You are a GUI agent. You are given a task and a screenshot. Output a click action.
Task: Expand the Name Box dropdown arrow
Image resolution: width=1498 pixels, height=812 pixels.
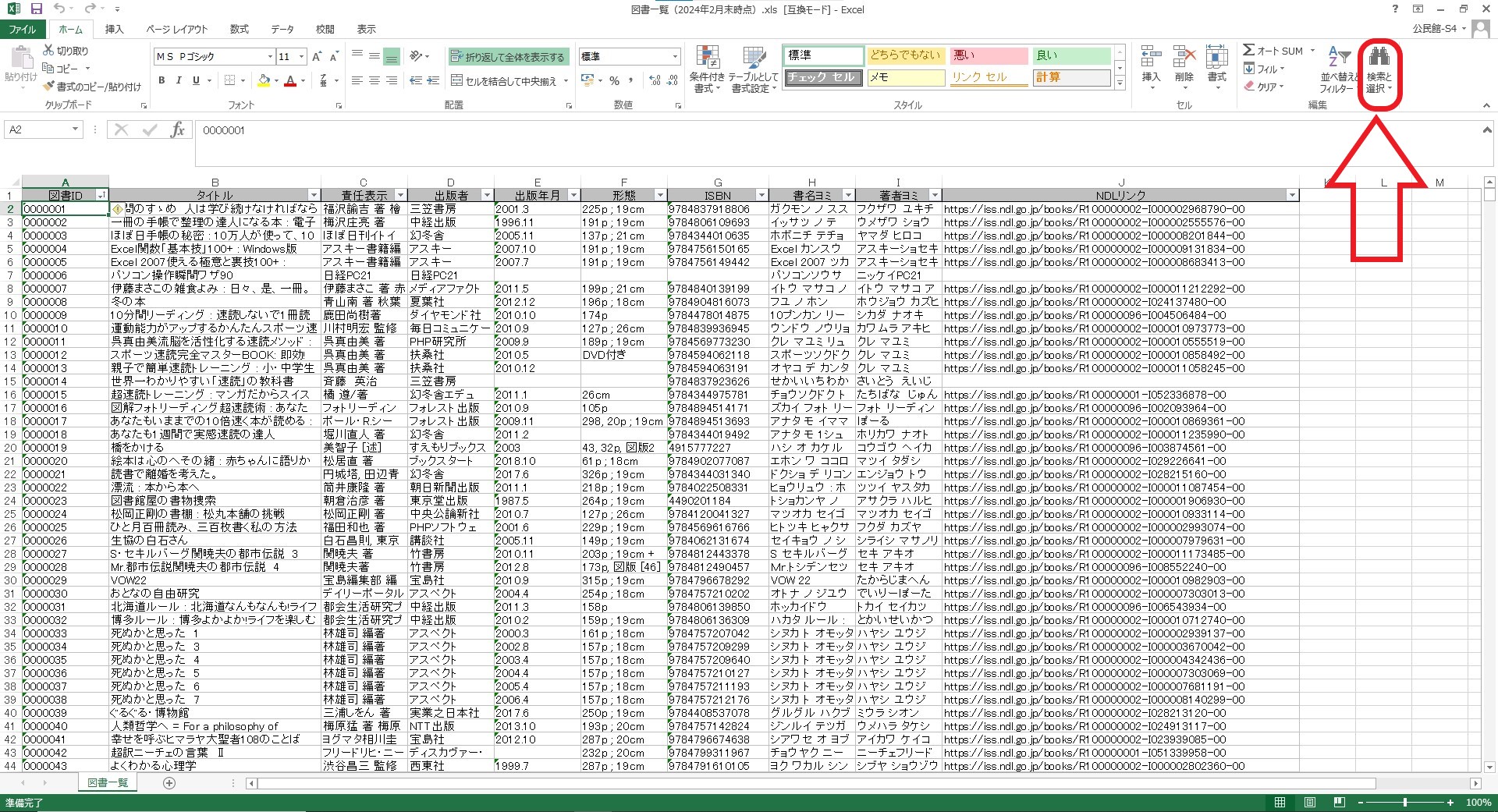pyautogui.click(x=75, y=129)
